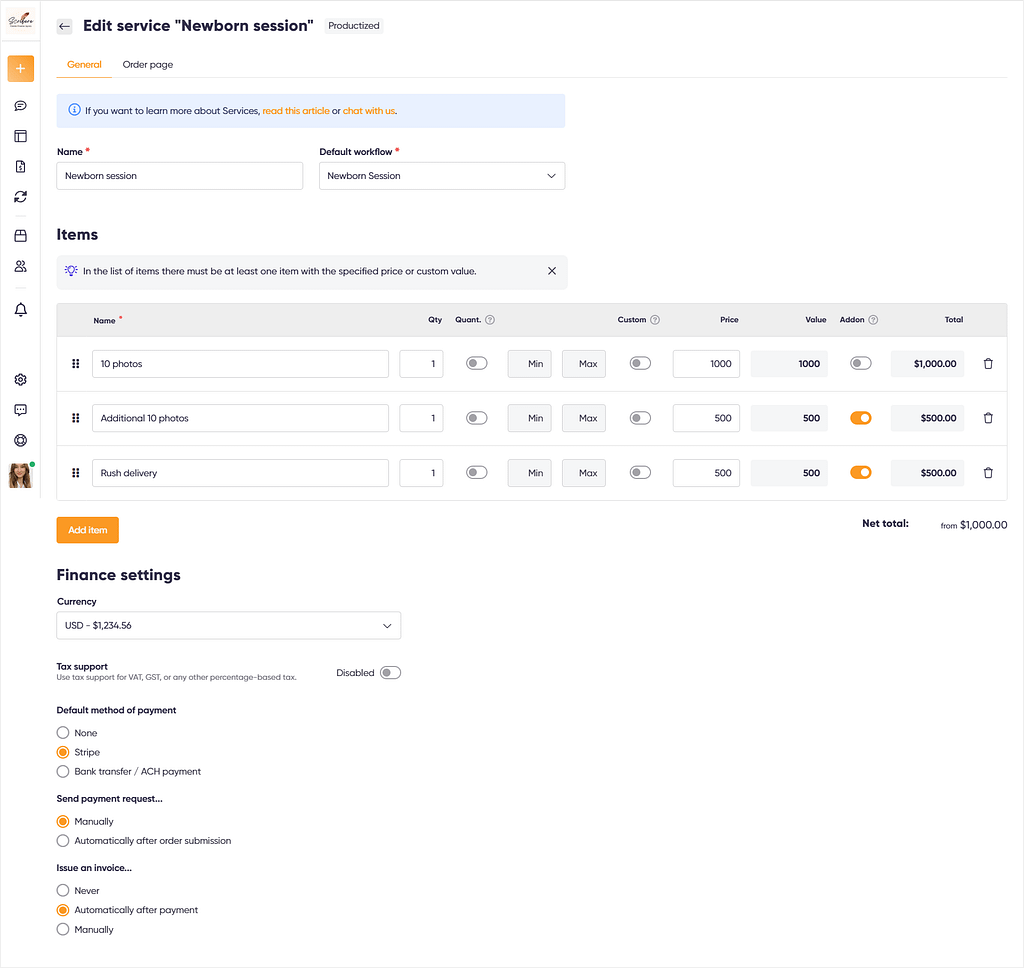
Task: Select Automatically after payment invoice option
Action: pos(63,910)
